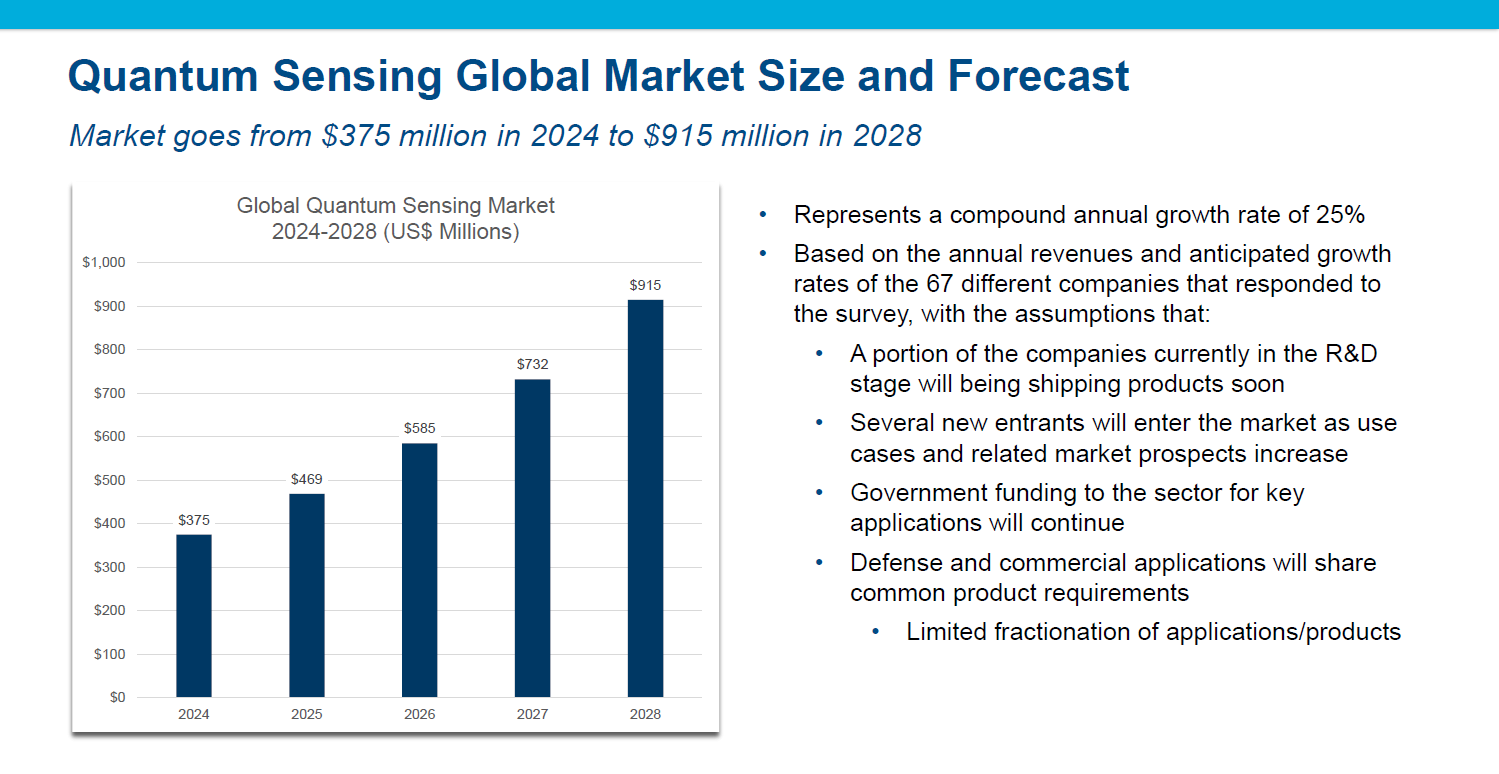The height and width of the screenshot is (774, 1499).
Task: Select the $375 data label
Action: point(194,520)
